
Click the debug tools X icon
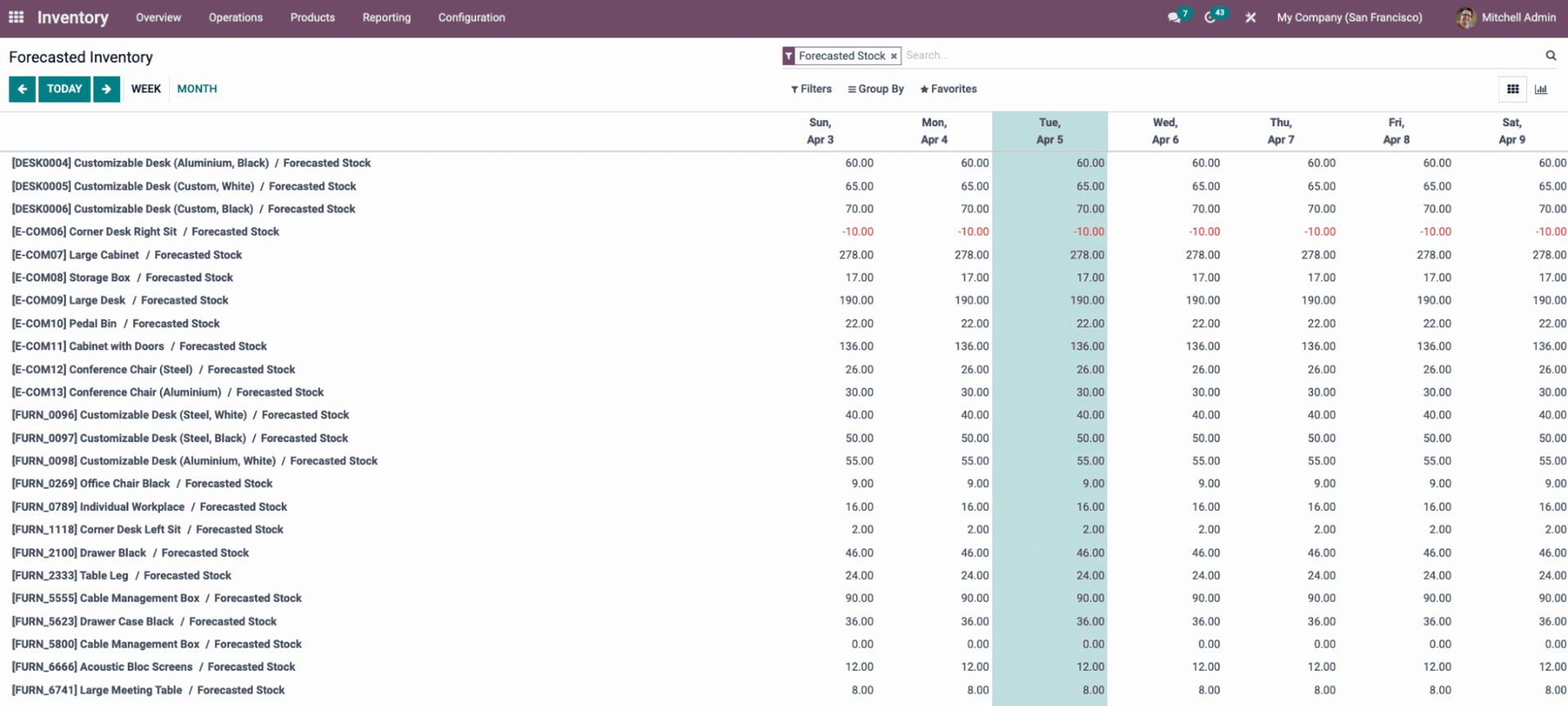click(x=1250, y=17)
